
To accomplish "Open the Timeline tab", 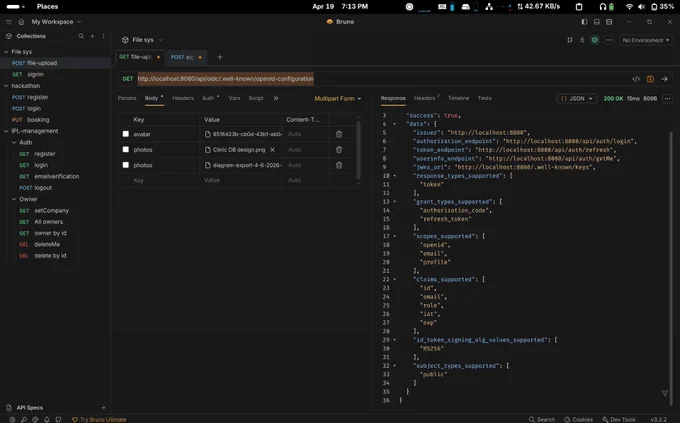I will coord(458,98).
